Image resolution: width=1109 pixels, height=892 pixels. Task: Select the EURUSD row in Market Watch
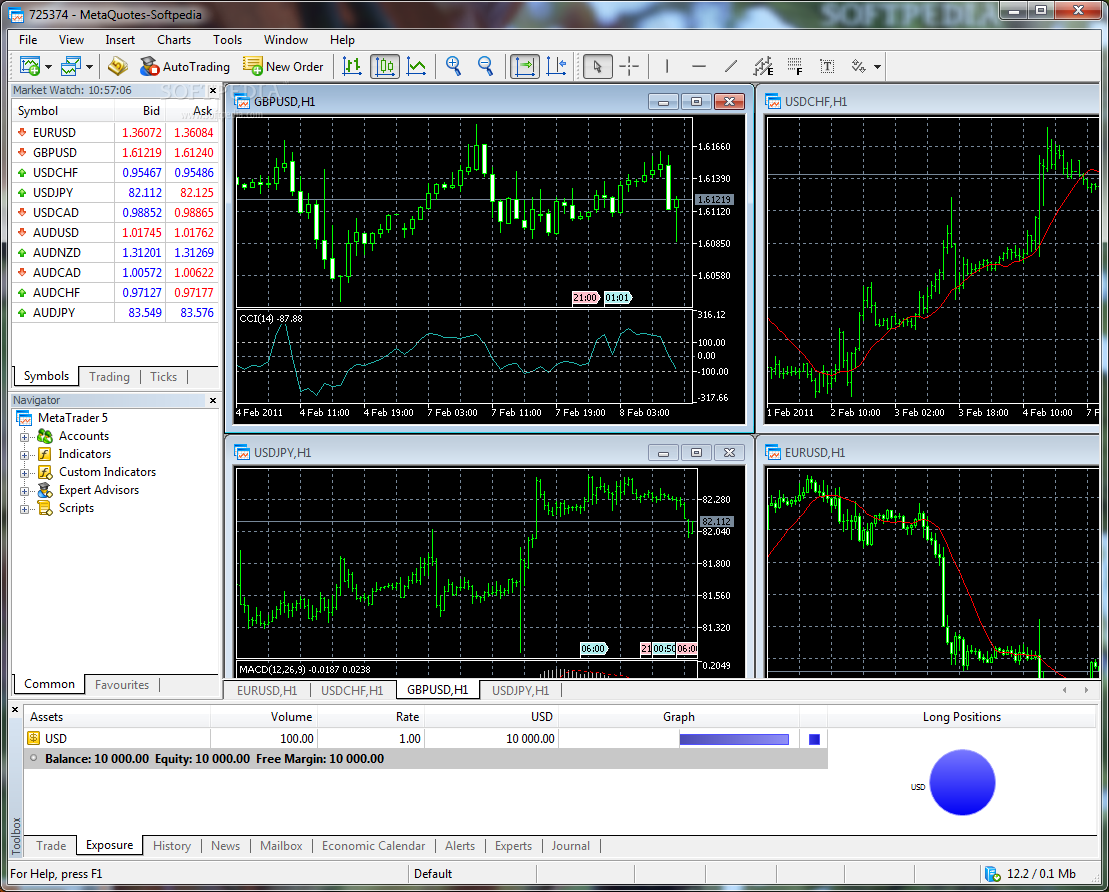pyautogui.click(x=115, y=132)
